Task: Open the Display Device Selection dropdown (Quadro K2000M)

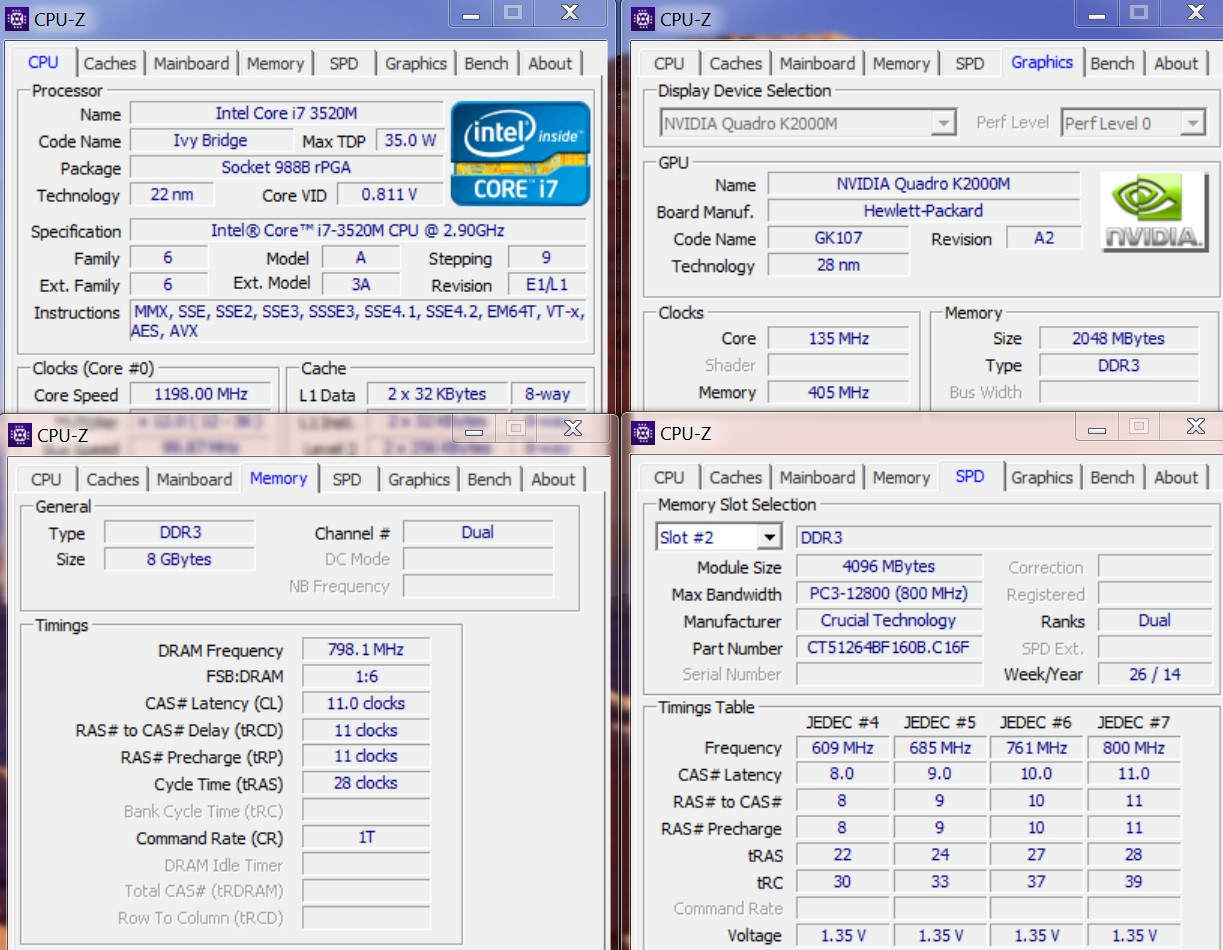Action: pos(808,123)
